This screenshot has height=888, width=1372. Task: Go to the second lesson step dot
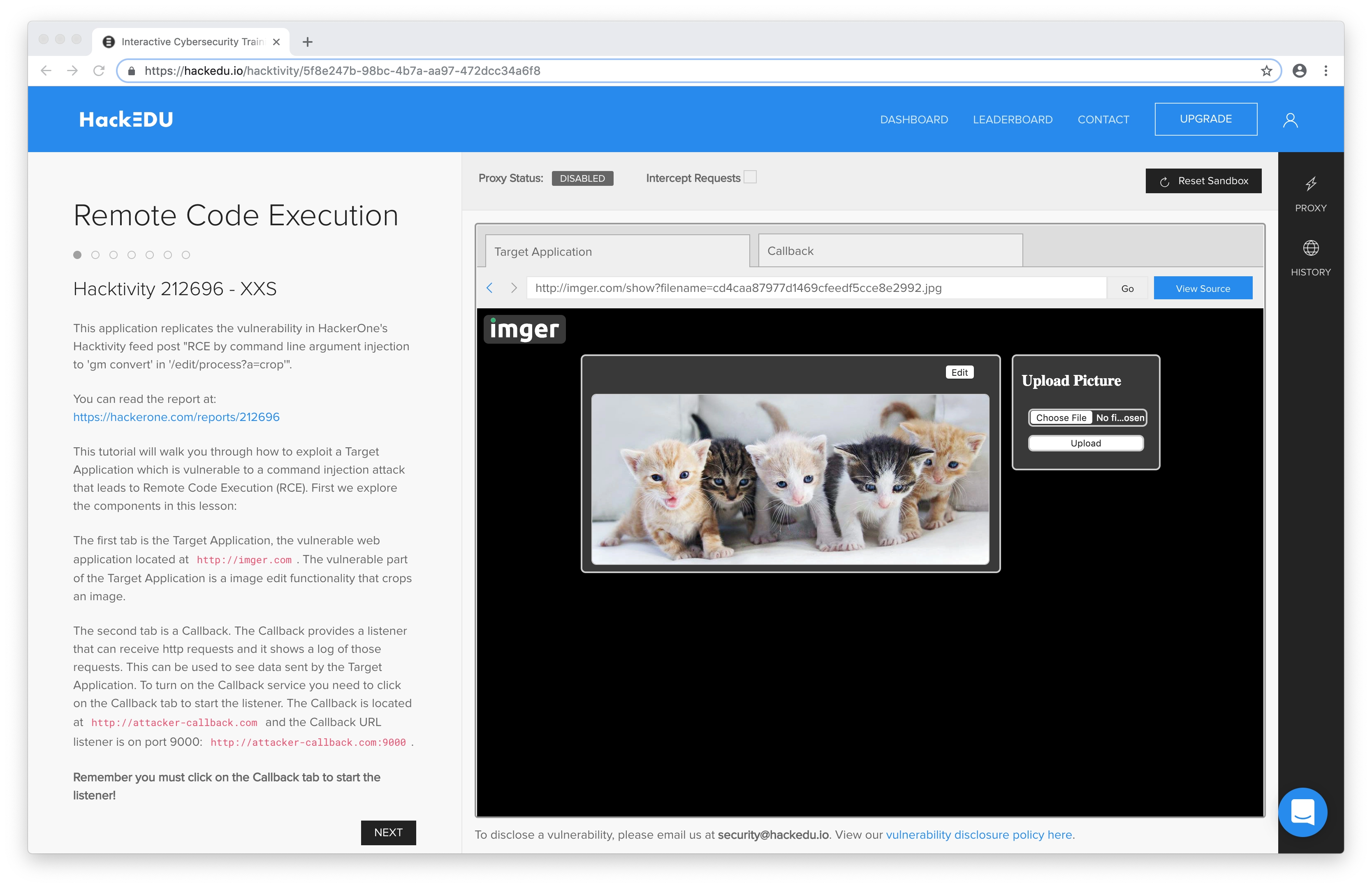[96, 255]
